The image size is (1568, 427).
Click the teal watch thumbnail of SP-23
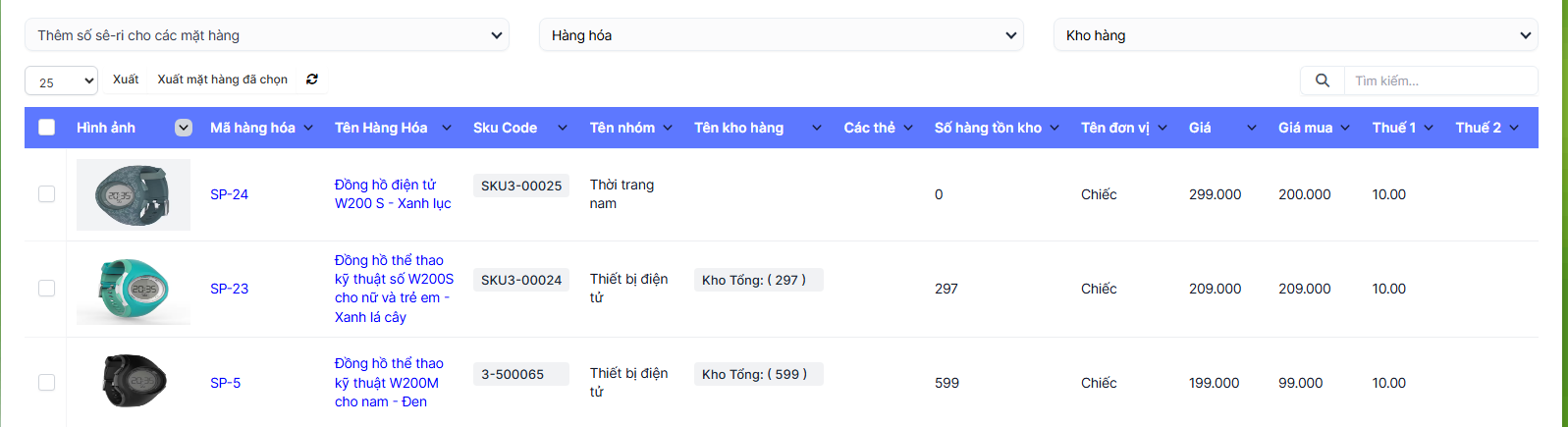pos(134,290)
